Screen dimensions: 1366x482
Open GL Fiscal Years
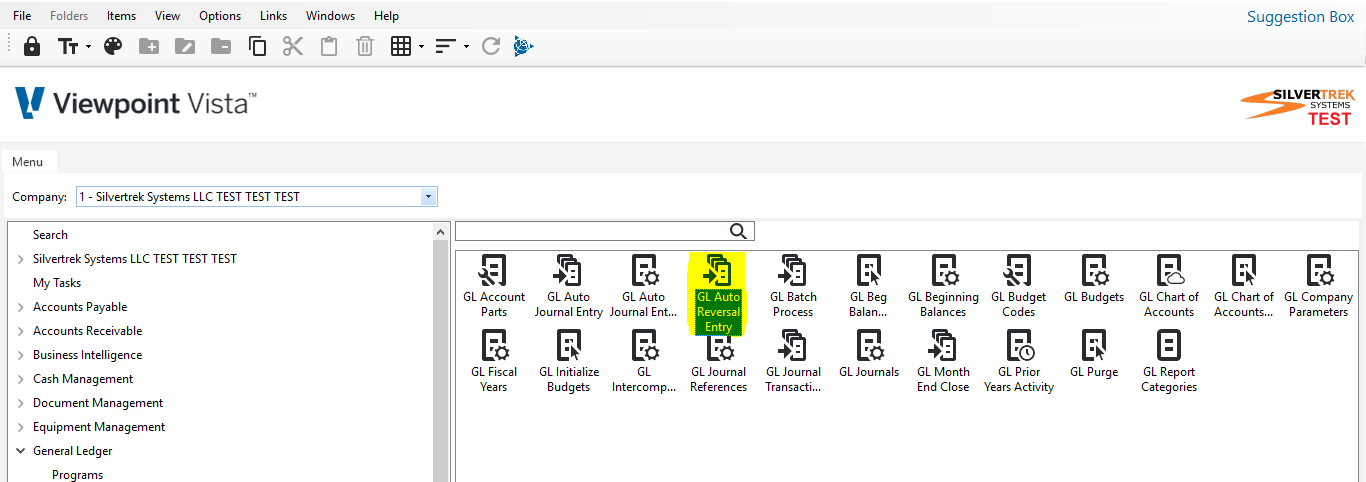coord(494,361)
